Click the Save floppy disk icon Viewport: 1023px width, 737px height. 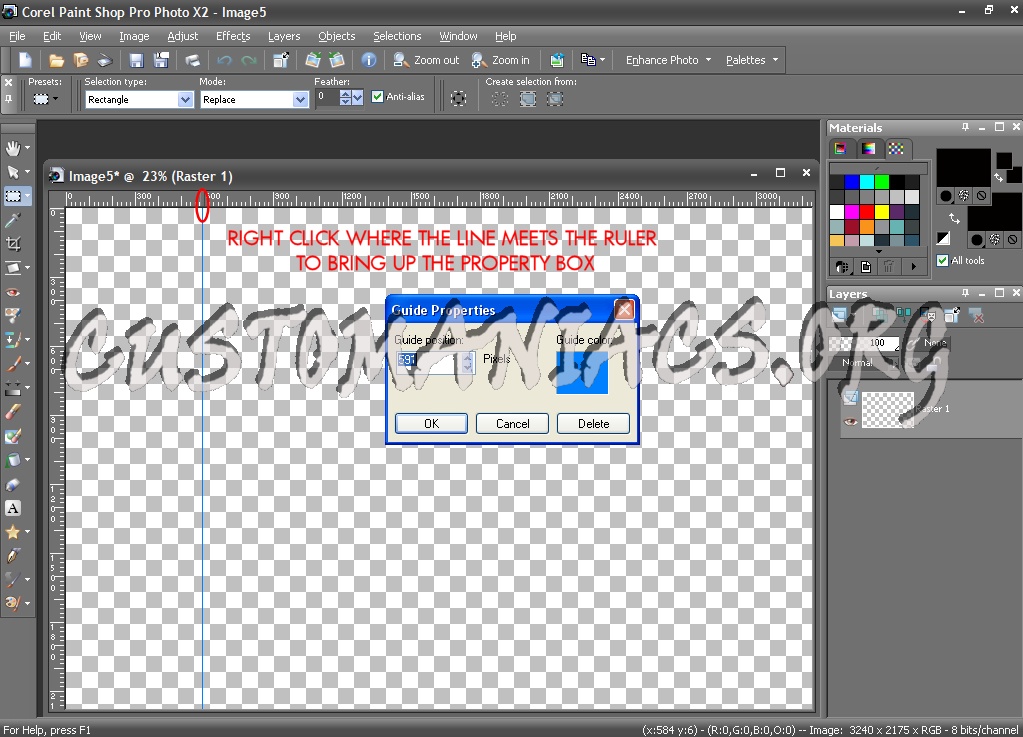[136, 60]
